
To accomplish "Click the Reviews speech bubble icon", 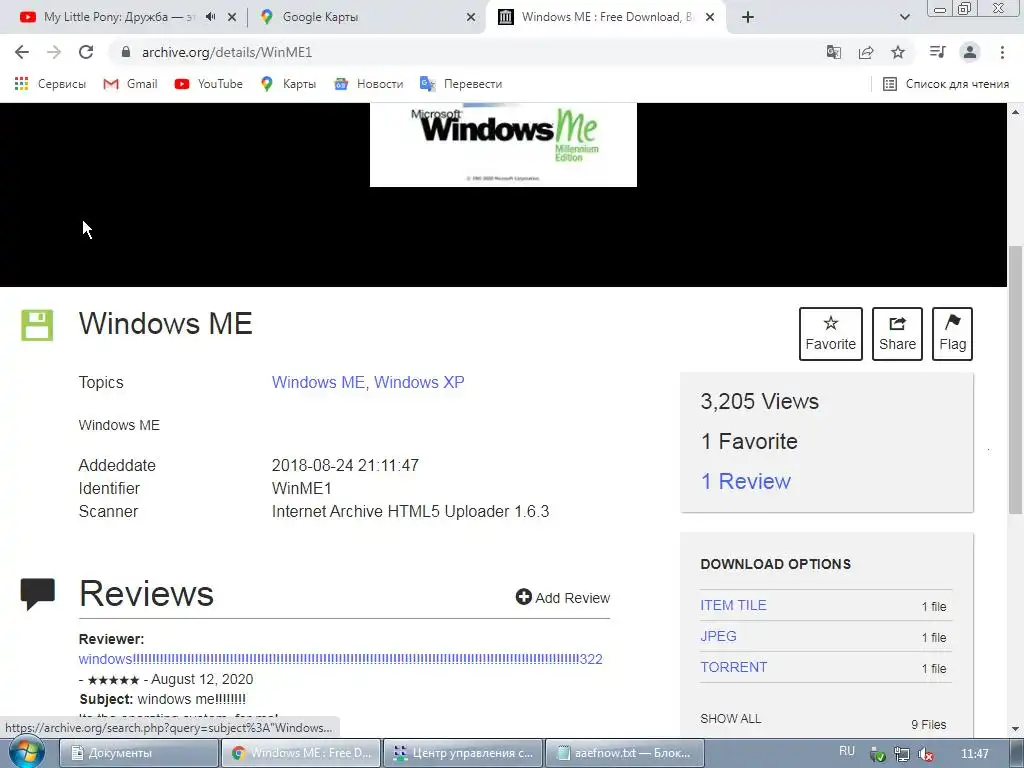I will (x=38, y=594).
